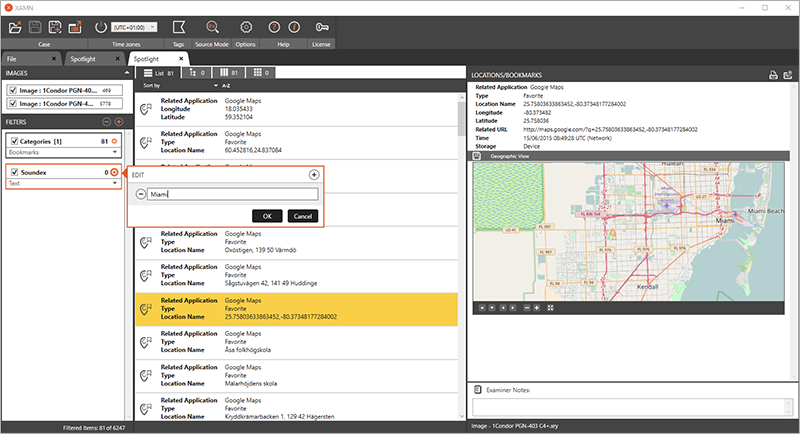The image size is (800, 434).
Task: Toggle checkbox for image 1Condor PGN-40... 469
Action: pos(13,90)
